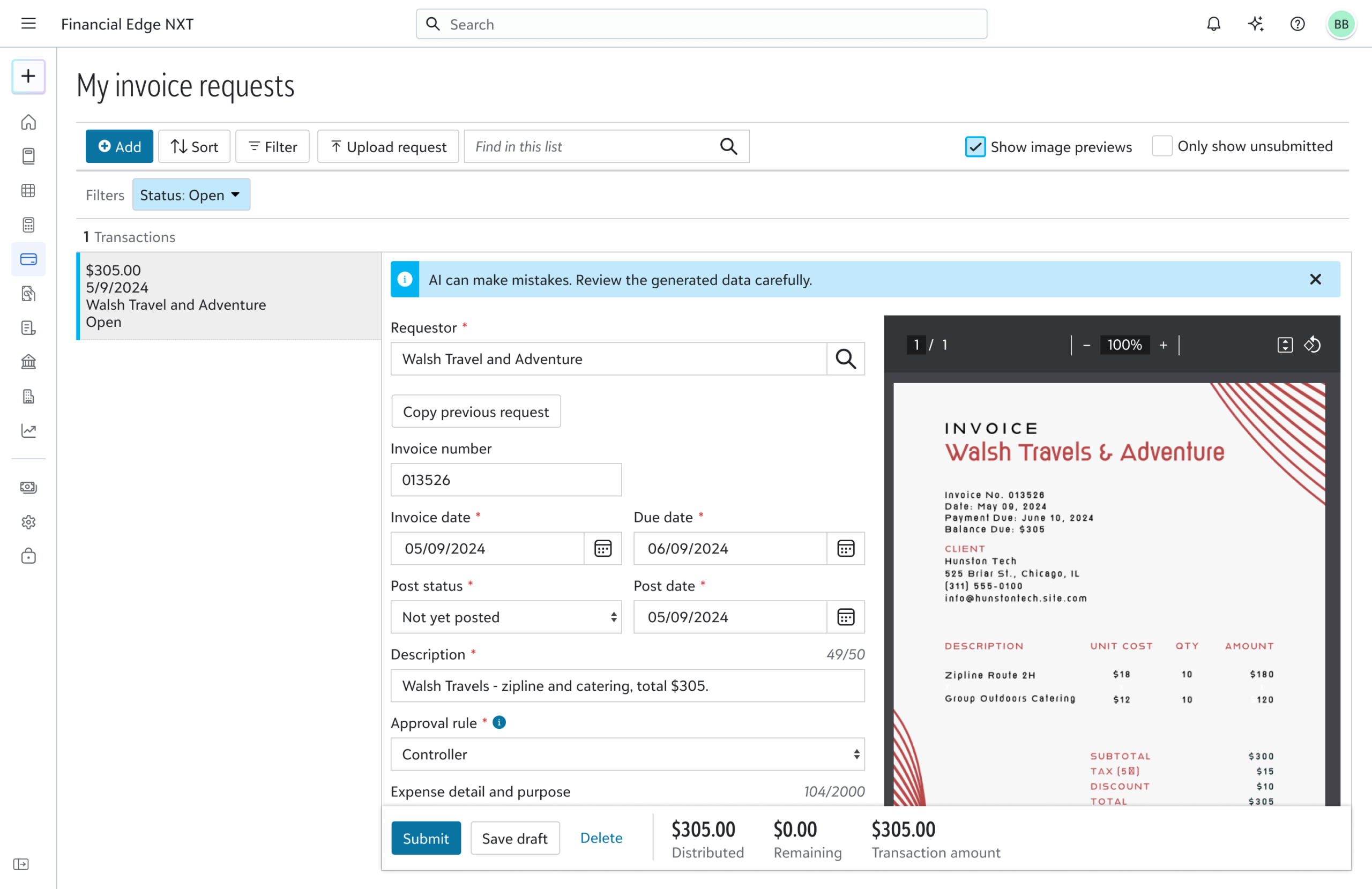The image size is (1372, 889).
Task: Click the "My invoice requests" heading
Action: tap(185, 86)
